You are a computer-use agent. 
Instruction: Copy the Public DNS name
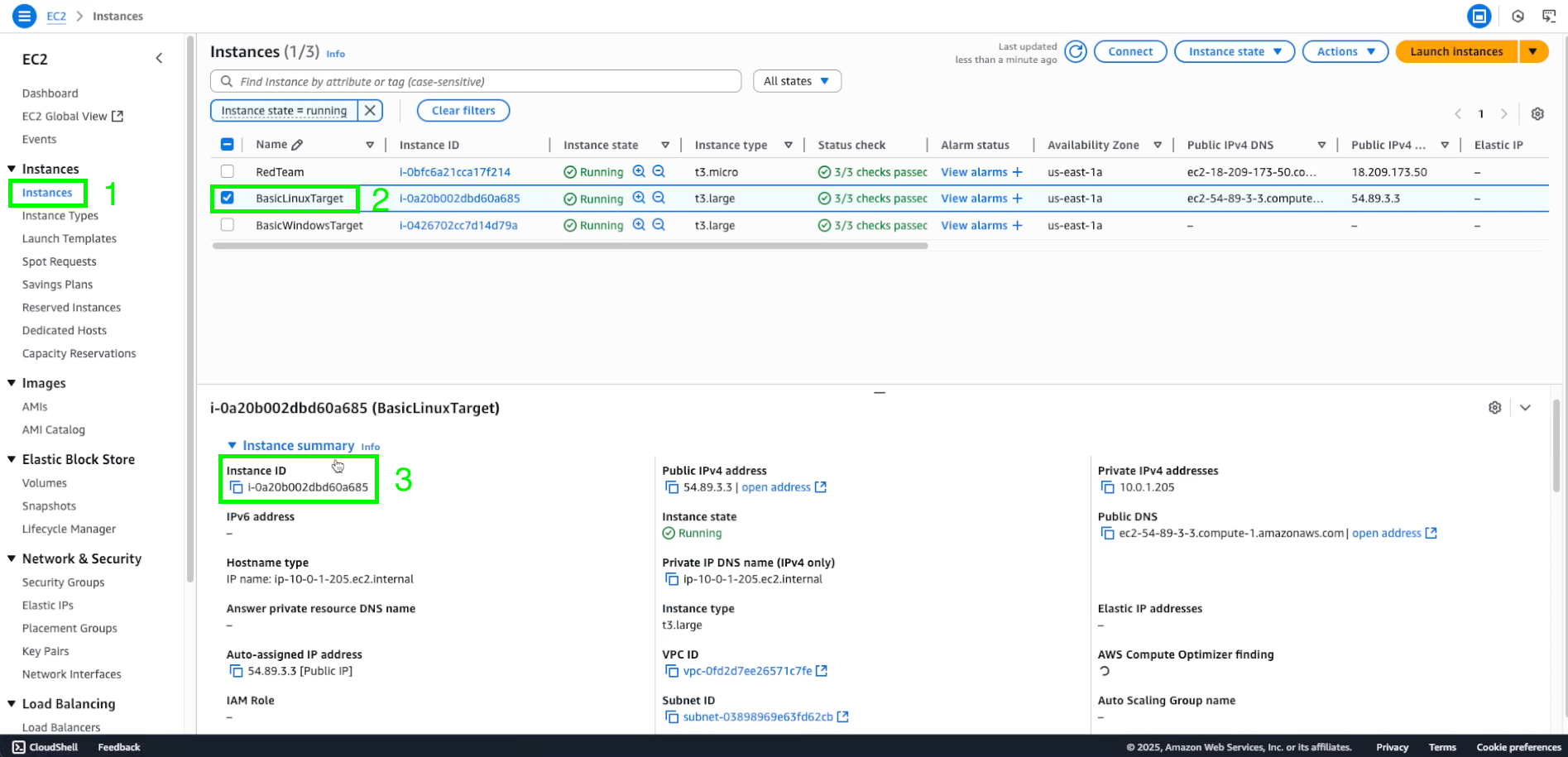[1108, 533]
